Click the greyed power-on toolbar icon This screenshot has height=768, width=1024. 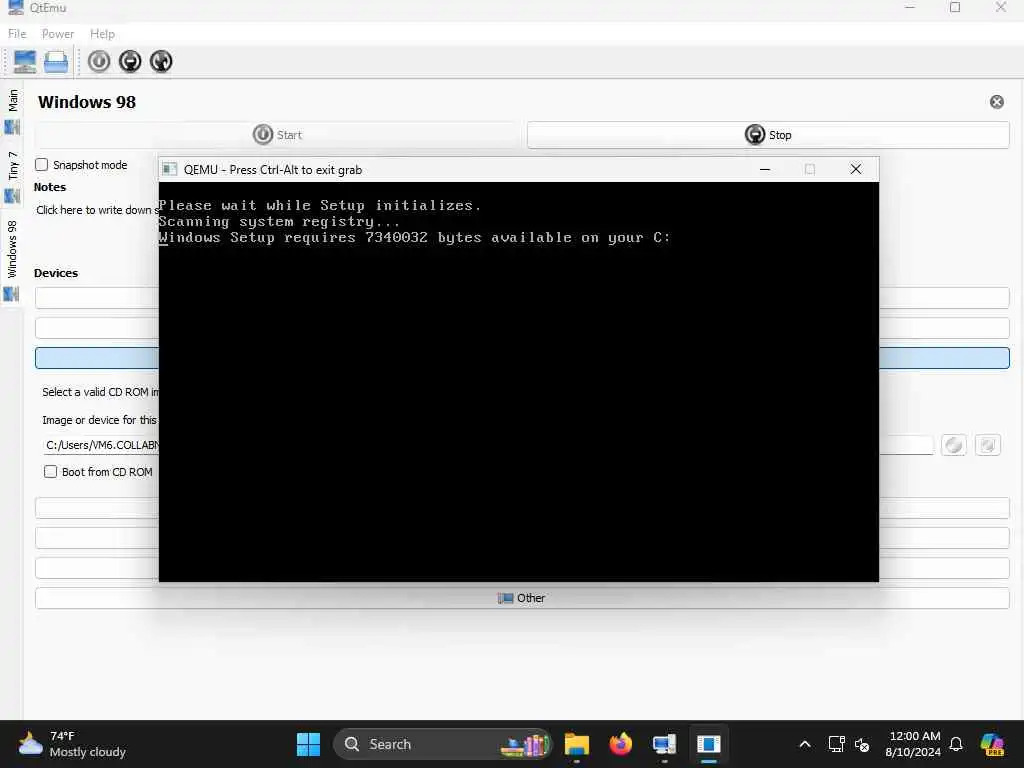pos(99,61)
